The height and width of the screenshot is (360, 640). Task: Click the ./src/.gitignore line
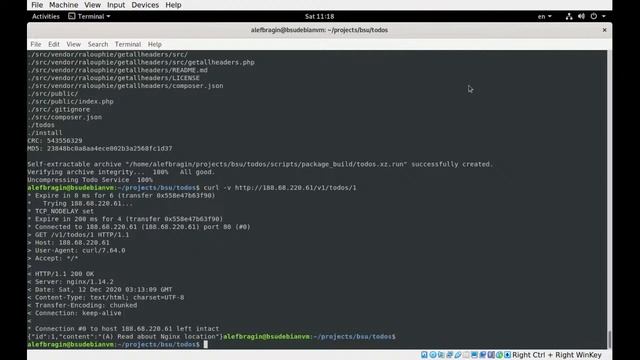pyautogui.click(x=59, y=109)
